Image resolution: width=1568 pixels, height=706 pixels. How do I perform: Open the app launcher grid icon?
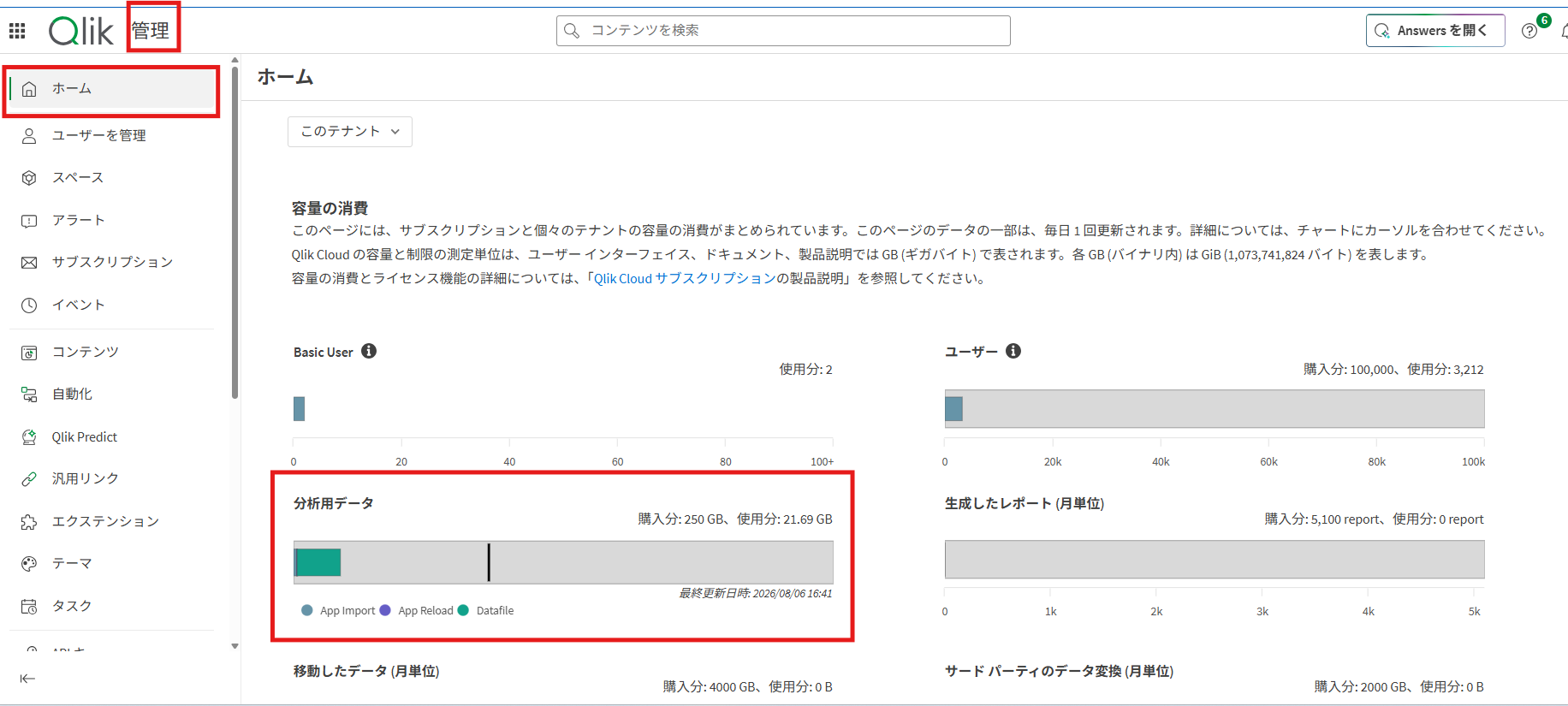coord(17,32)
